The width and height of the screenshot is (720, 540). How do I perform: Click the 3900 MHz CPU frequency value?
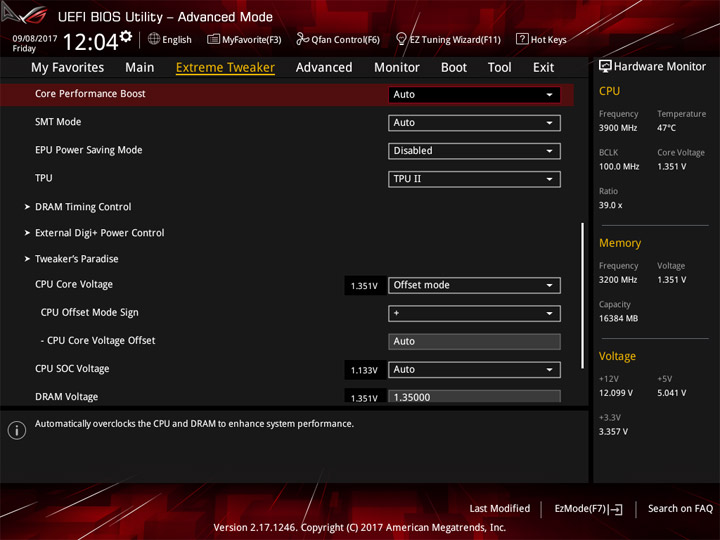point(618,128)
